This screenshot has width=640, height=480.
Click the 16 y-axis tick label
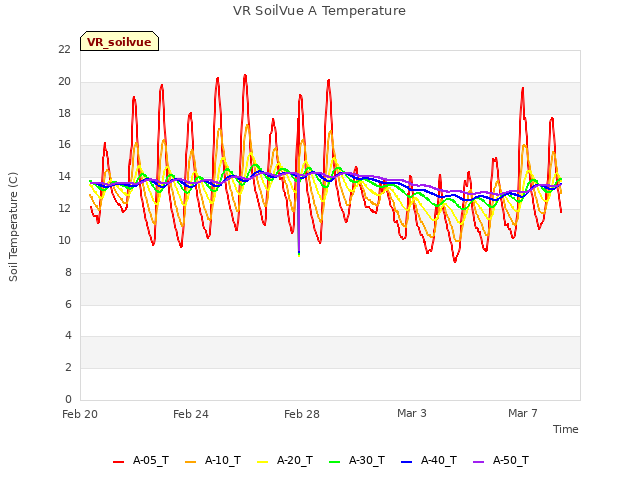64,144
